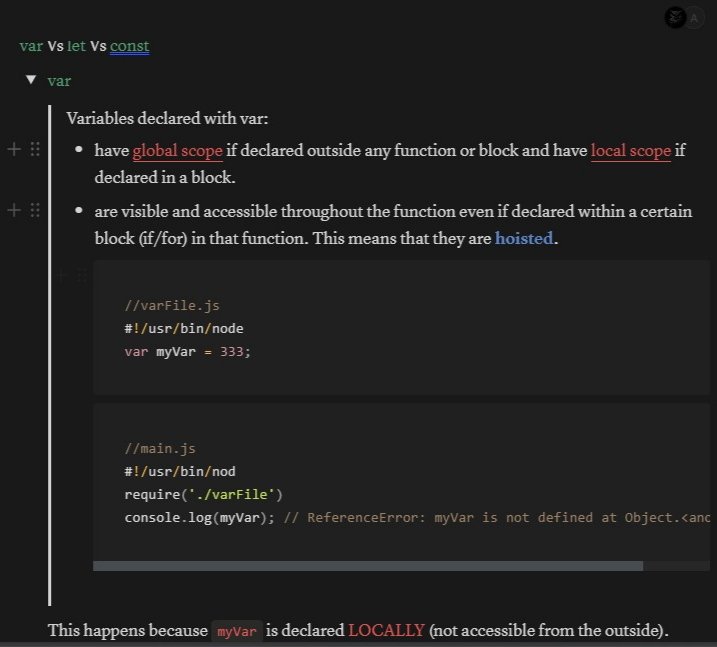Image resolution: width=717 pixels, height=647 pixels.
Task: Add a block beside the varFile.js code block
Action: [x=62, y=275]
